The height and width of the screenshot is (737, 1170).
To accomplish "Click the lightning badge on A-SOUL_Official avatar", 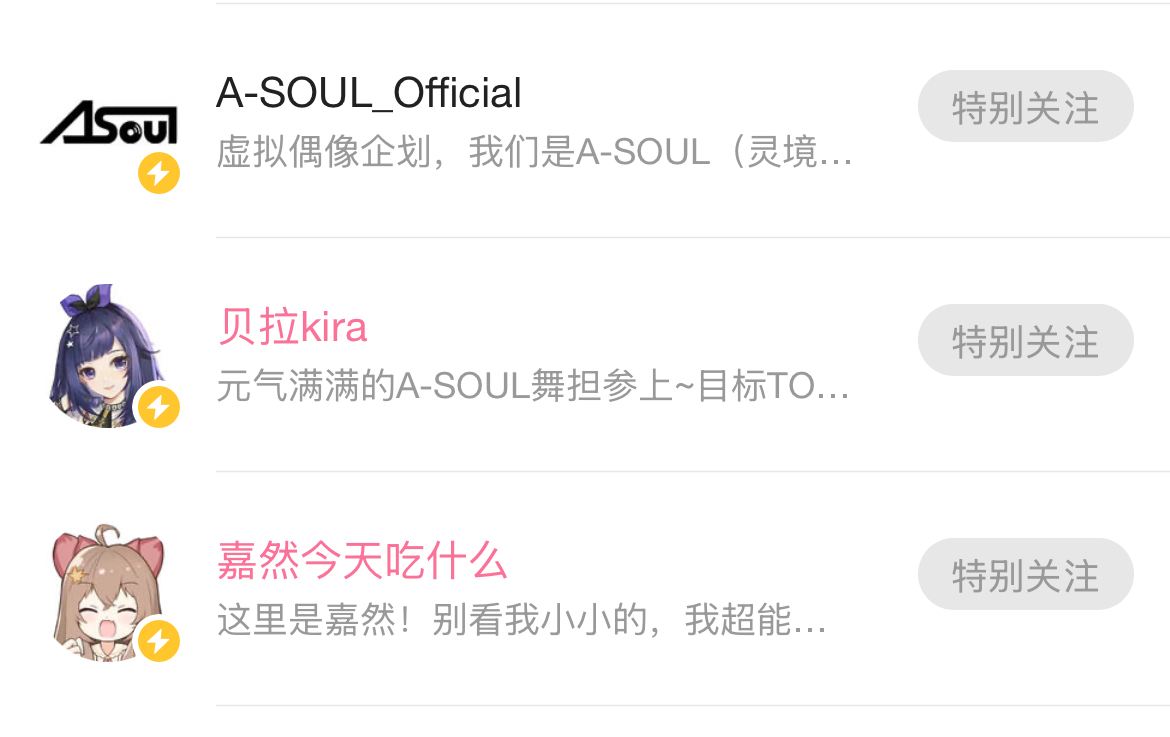I will pos(159,174).
